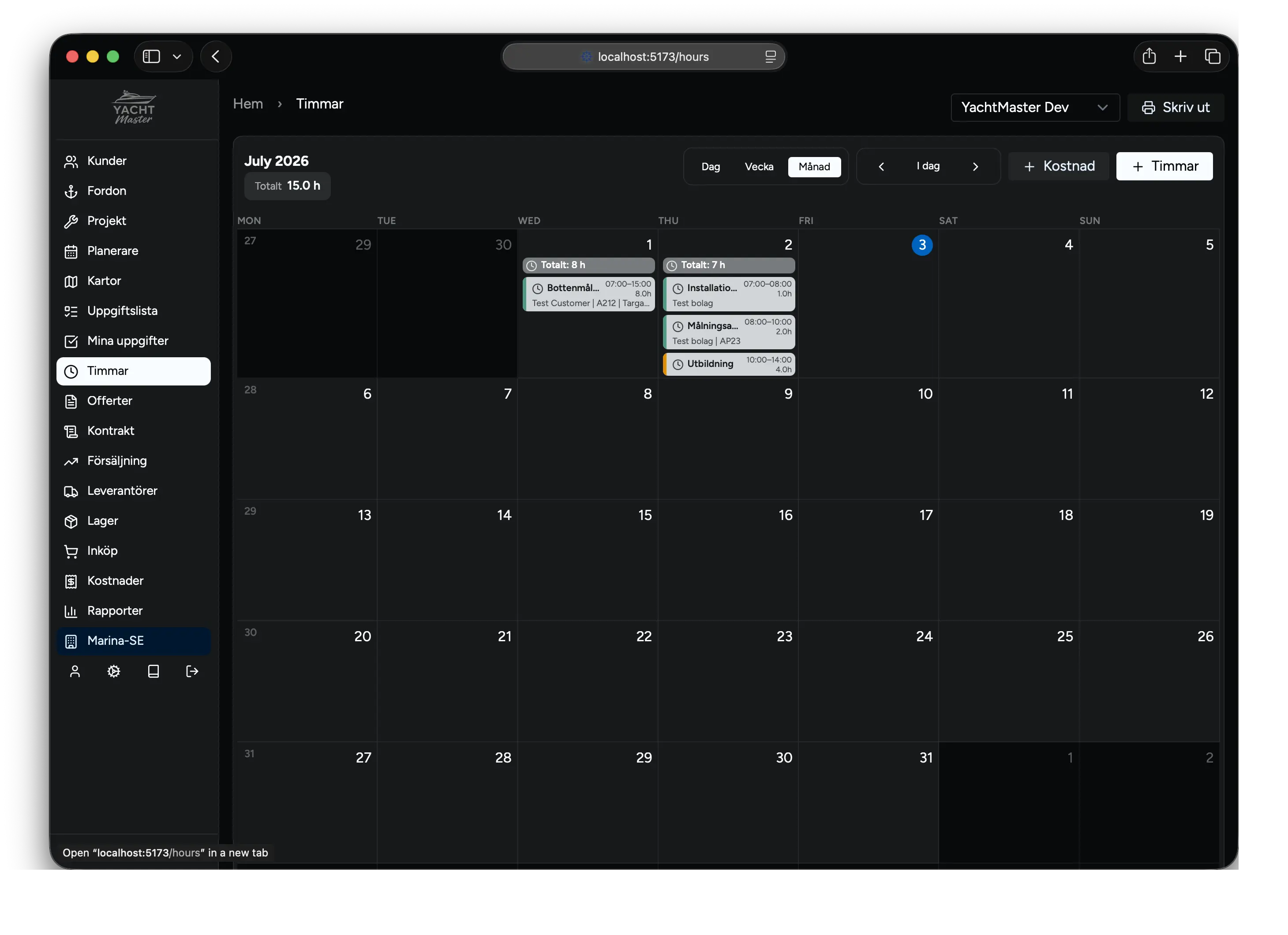Click the Projekt wrench icon
The image size is (1288, 935).
[x=71, y=222]
